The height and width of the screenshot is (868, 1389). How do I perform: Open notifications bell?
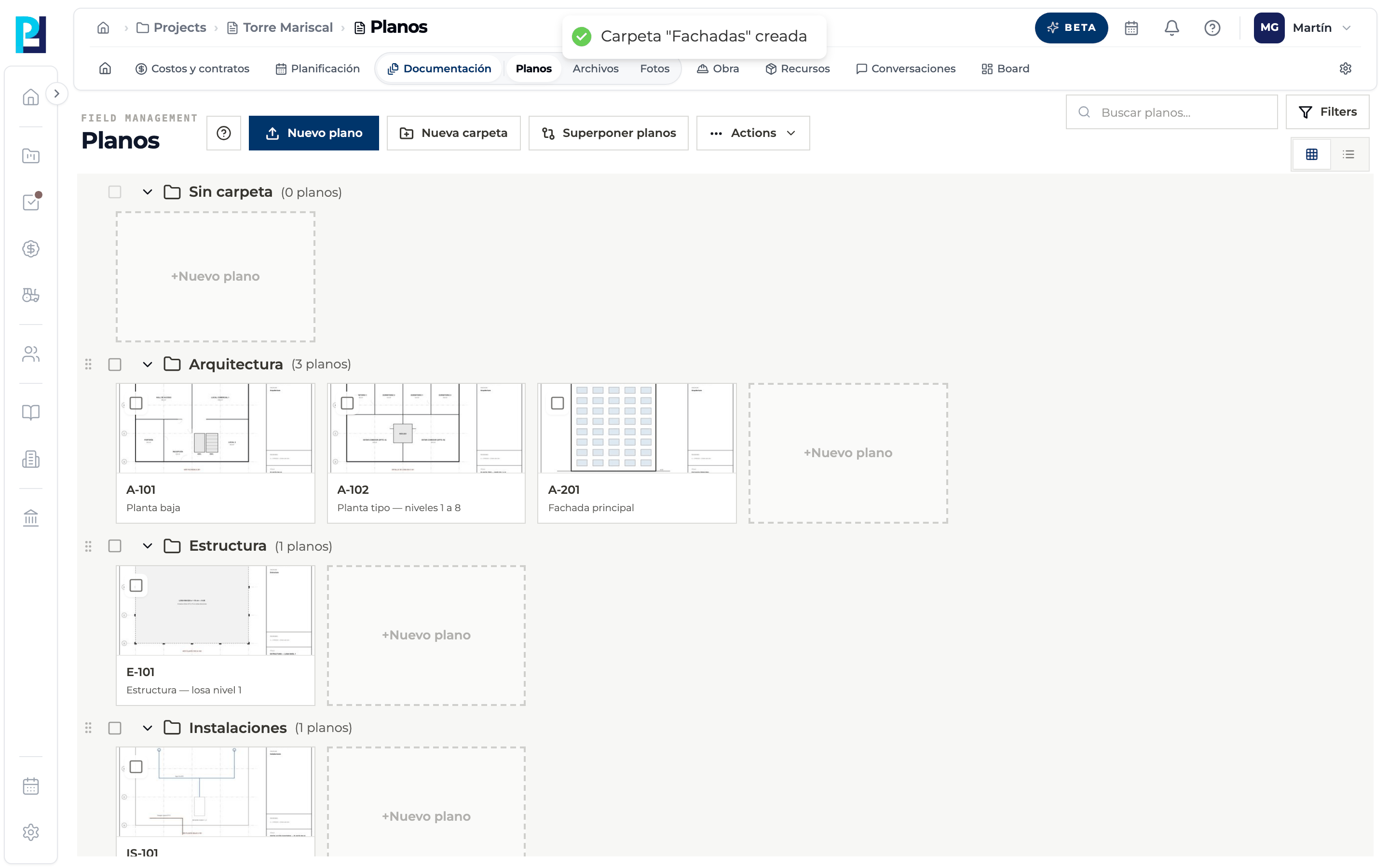pos(1171,27)
